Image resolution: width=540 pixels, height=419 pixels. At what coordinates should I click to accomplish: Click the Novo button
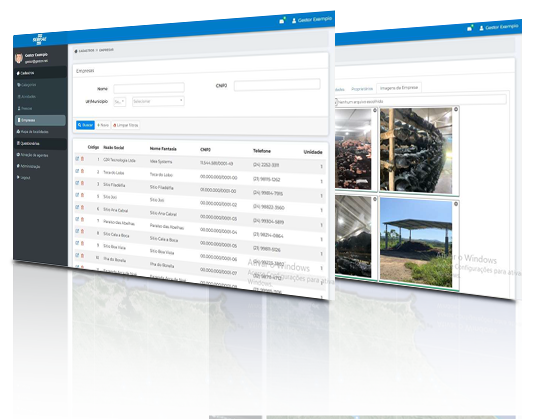click(x=103, y=125)
